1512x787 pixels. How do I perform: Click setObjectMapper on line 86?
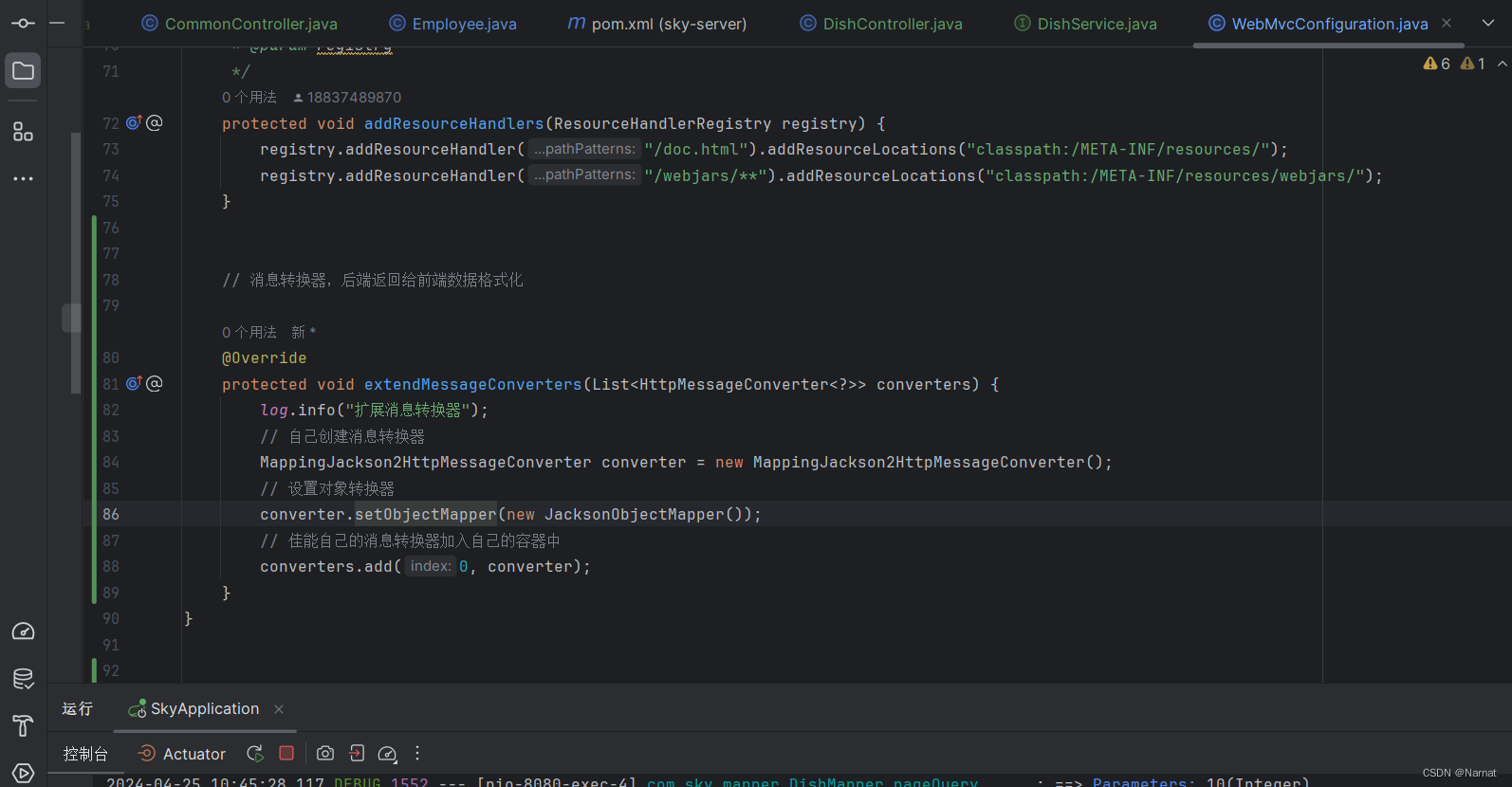click(426, 514)
